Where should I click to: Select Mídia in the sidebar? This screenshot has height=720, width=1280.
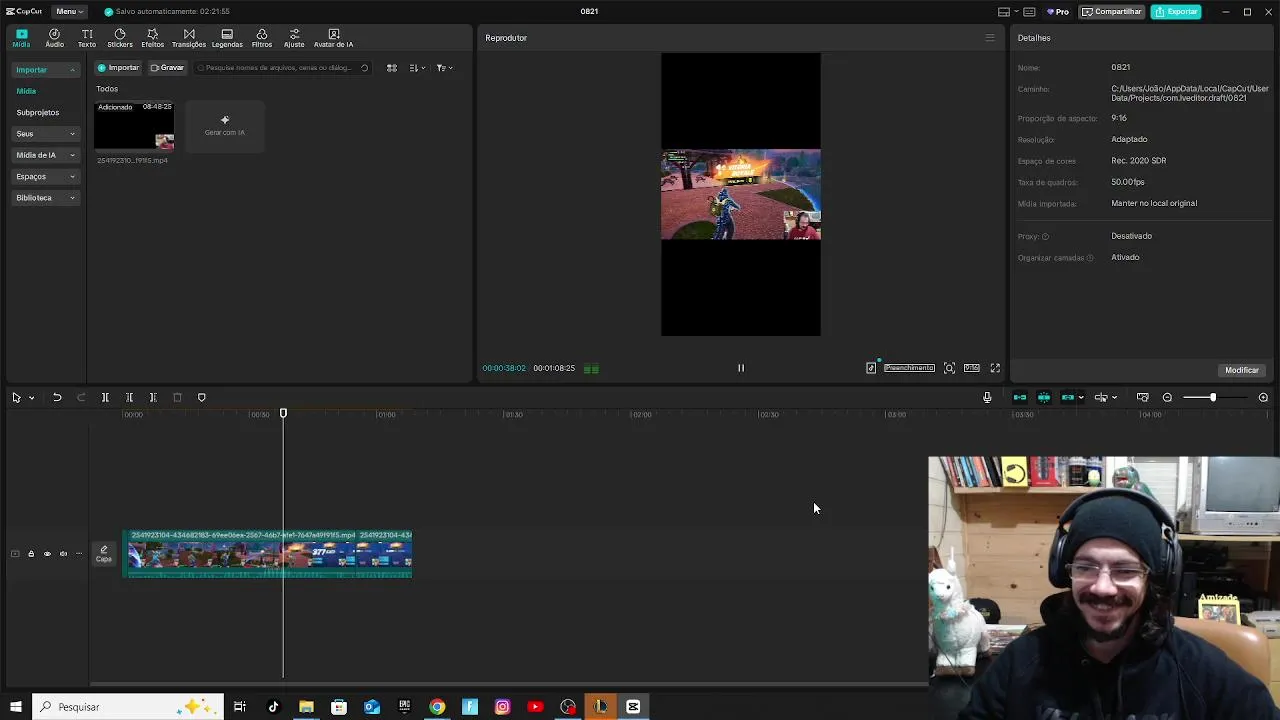[26, 91]
